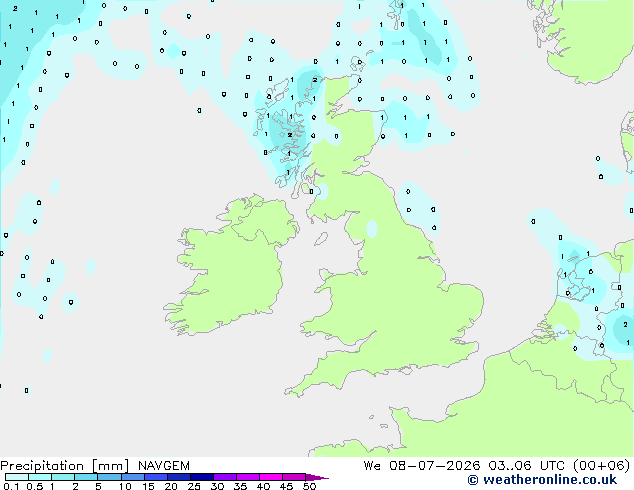
Task: Choose the magenta swatch between 40 and 45
Action: 271,477
